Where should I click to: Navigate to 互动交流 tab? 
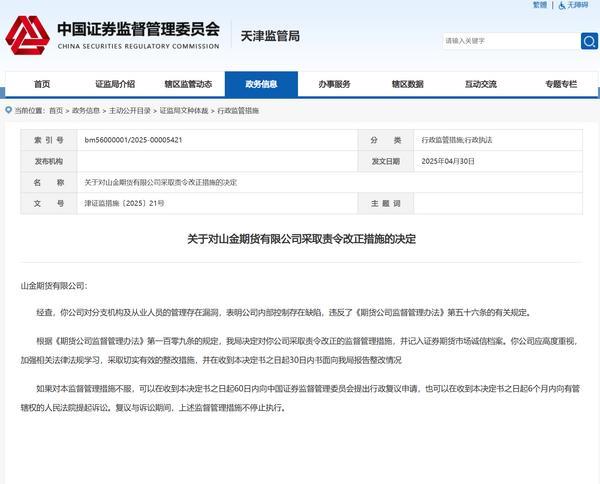tap(480, 85)
